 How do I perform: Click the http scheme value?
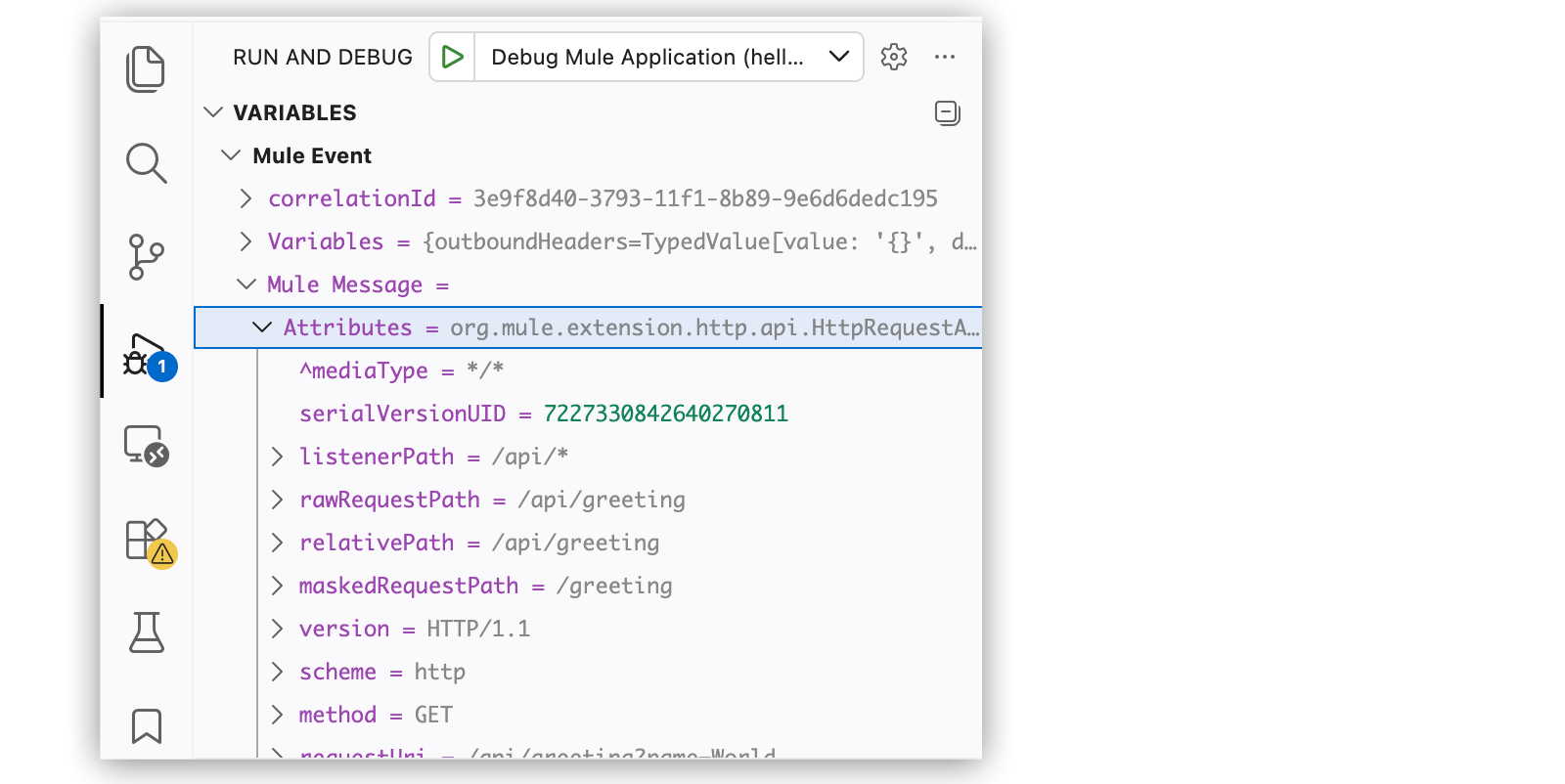coord(440,672)
